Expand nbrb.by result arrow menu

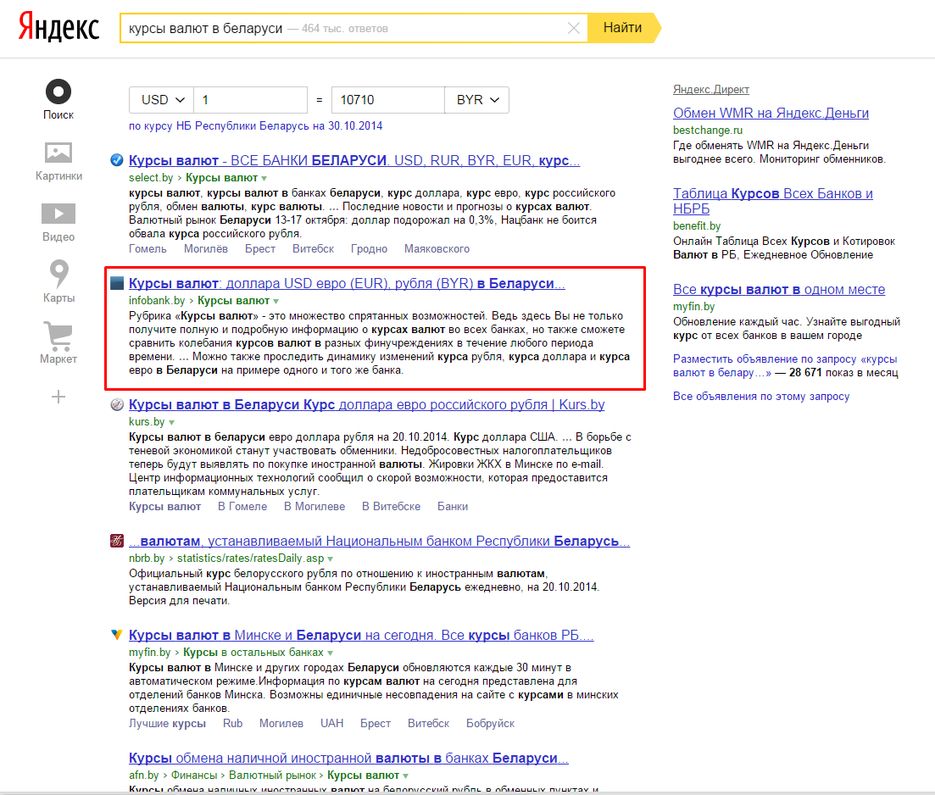point(330,559)
